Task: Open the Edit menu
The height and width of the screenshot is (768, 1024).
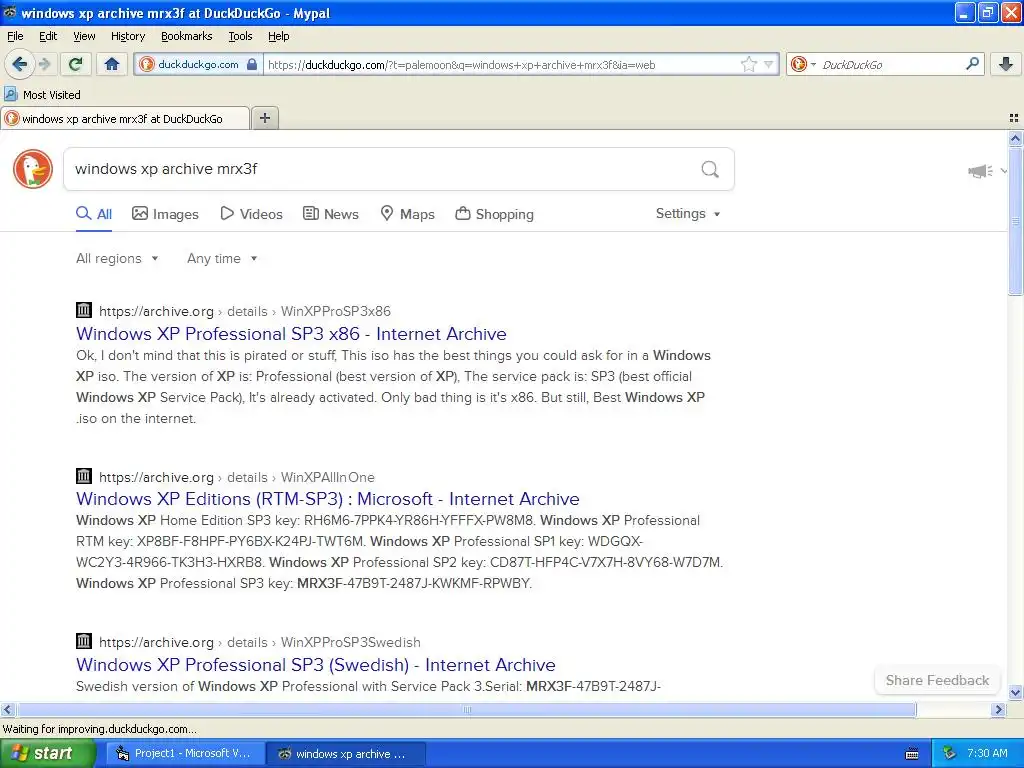Action: [x=48, y=36]
